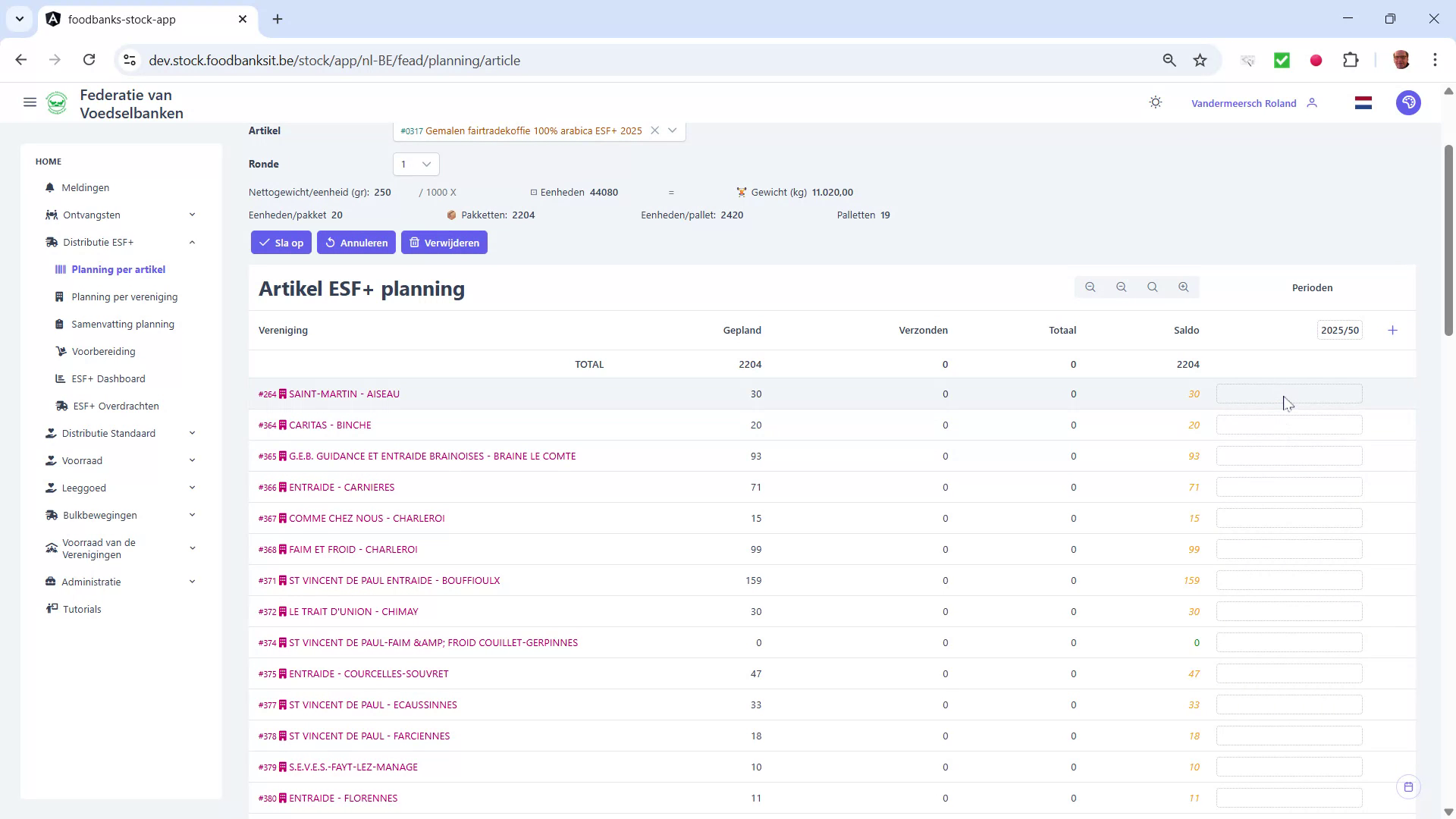Screen dimensions: 1456x819
Task: Click the search magnifier icon above Perioden
Action: (1152, 287)
